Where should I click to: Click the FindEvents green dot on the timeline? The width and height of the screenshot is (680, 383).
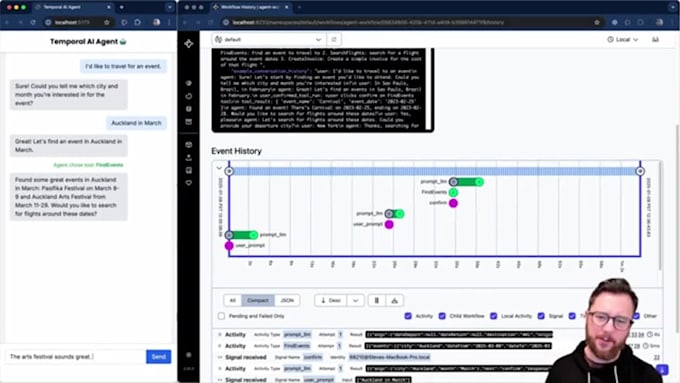(x=453, y=192)
